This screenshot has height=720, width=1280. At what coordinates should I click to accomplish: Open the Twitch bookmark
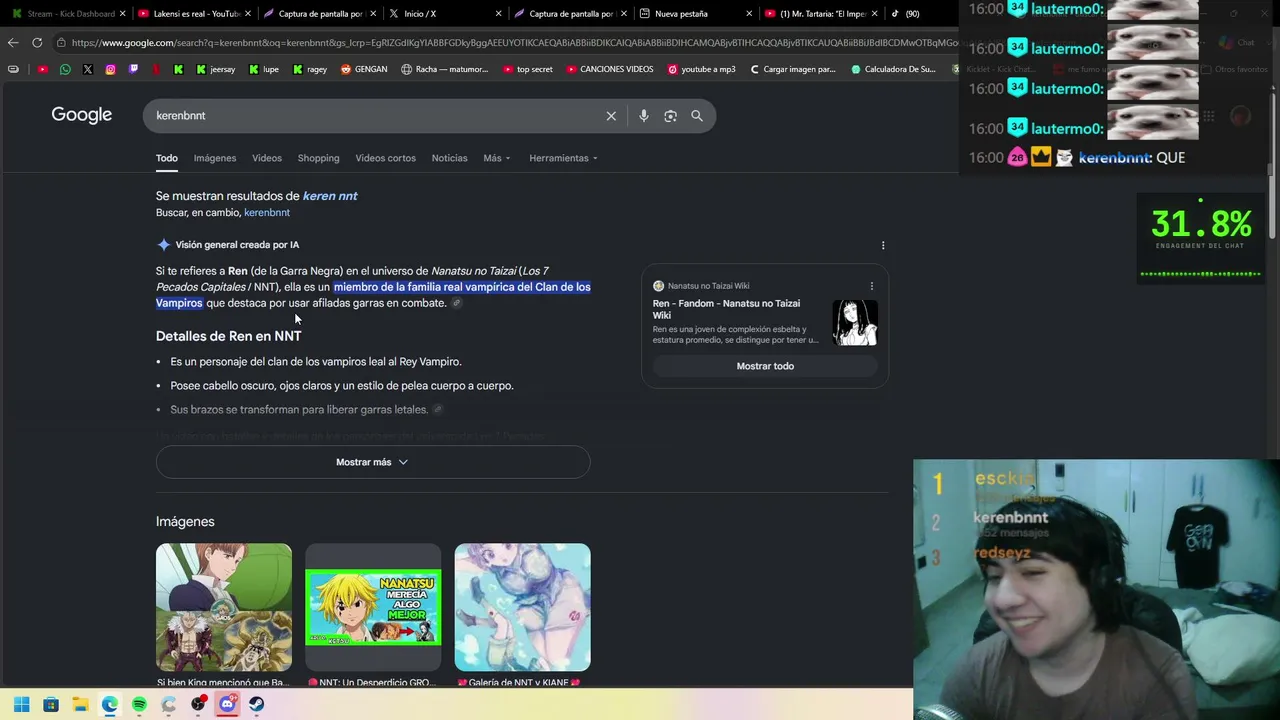pyautogui.click(x=133, y=69)
